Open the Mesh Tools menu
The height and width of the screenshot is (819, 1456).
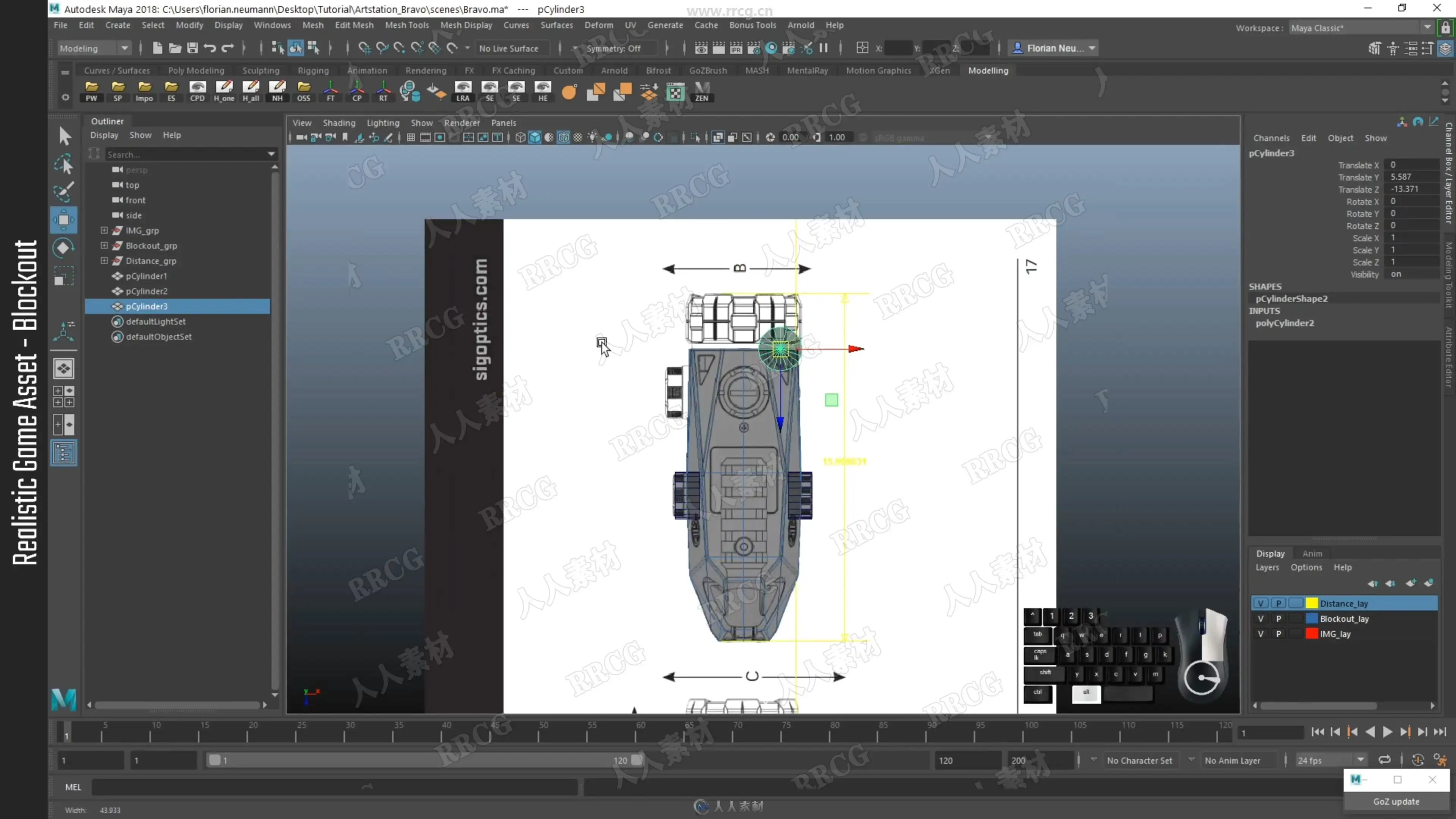point(407,25)
